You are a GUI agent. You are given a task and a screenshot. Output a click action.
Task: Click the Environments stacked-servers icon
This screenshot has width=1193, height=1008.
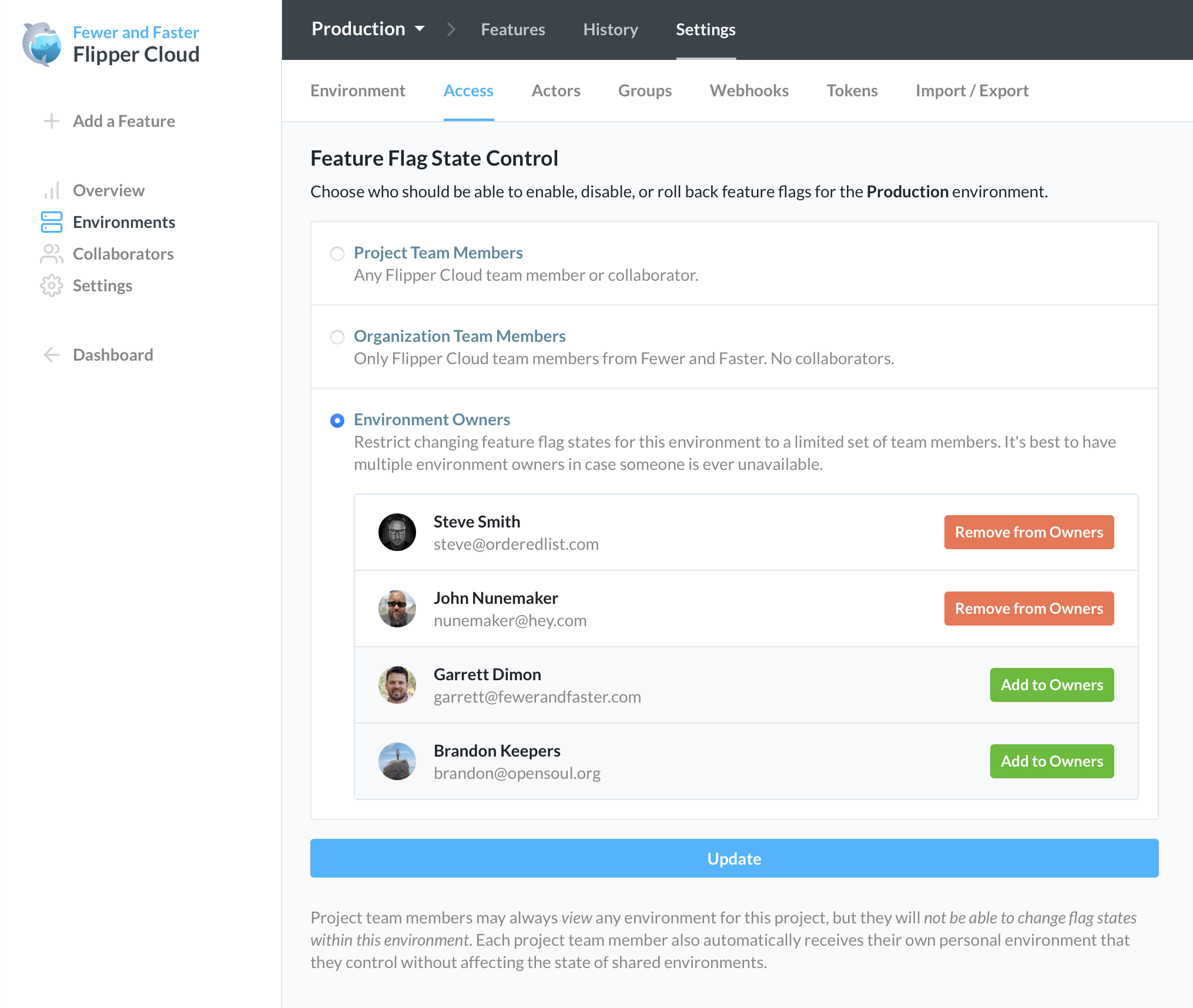[x=52, y=222]
